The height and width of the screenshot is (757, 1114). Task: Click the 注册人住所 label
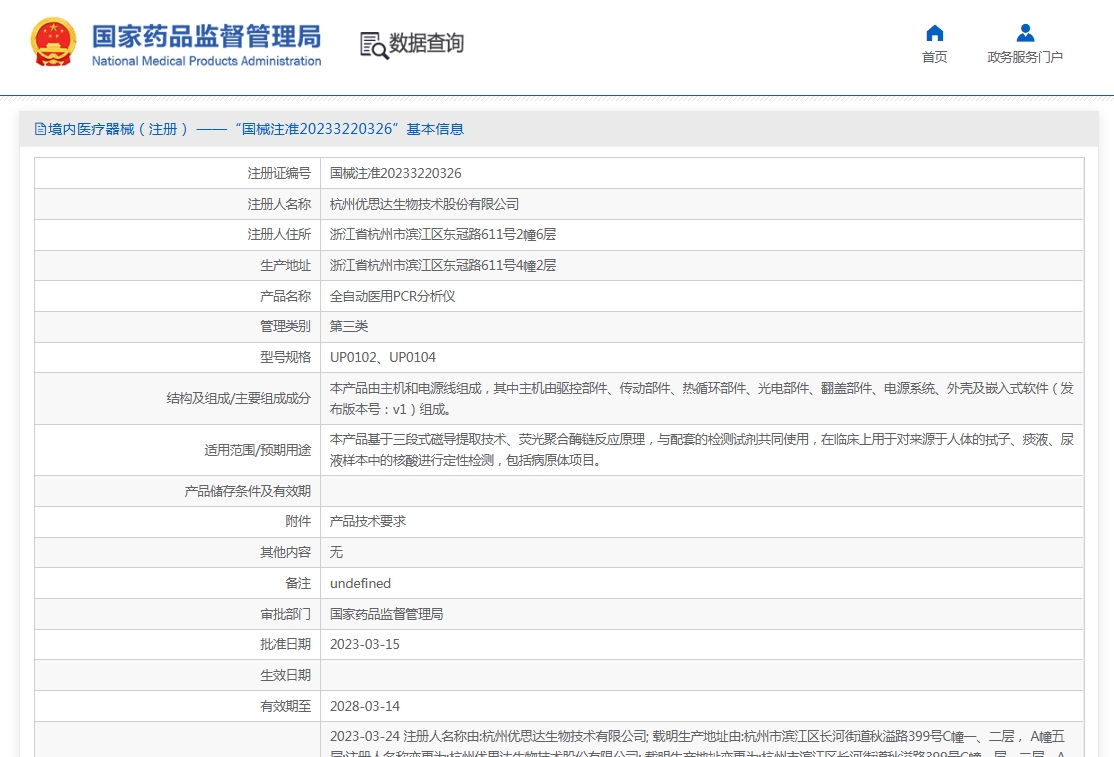coord(279,234)
